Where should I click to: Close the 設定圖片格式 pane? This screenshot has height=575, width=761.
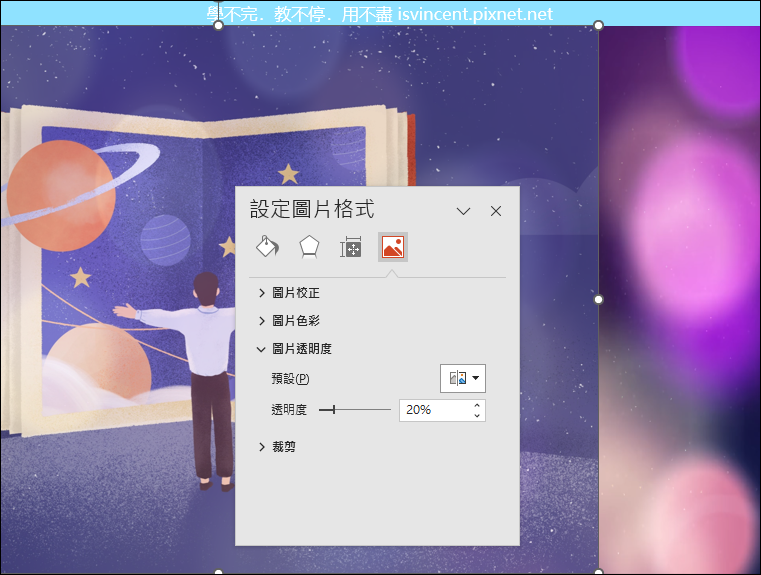(496, 211)
